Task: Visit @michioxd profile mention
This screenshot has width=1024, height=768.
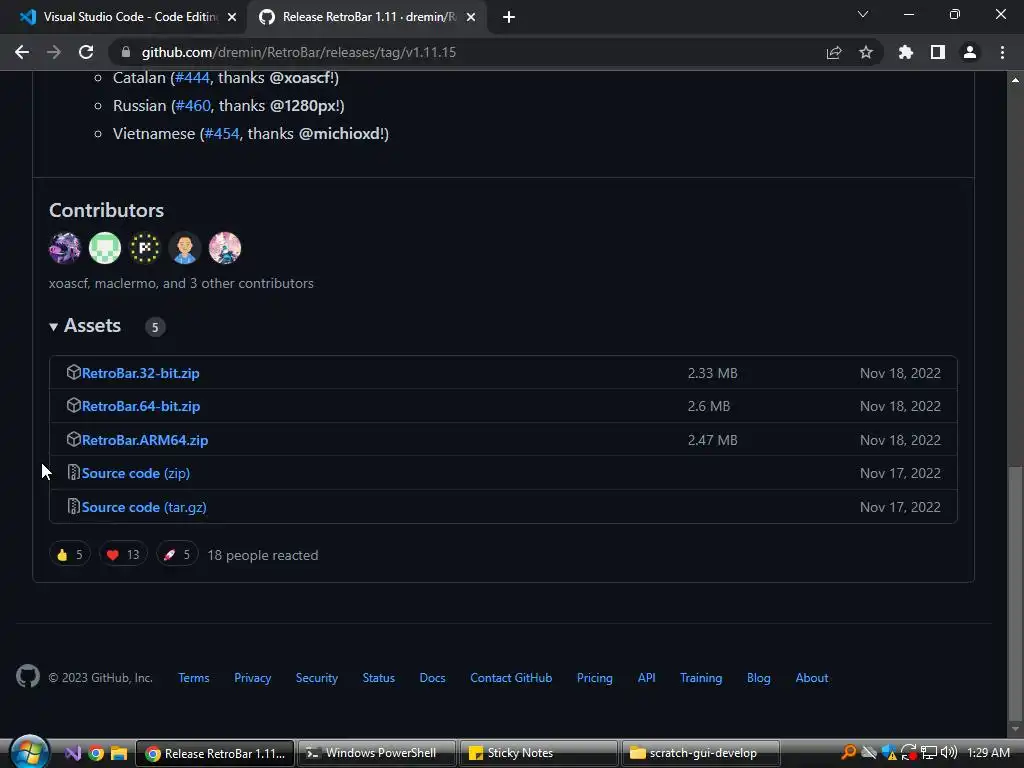Action: (341, 134)
